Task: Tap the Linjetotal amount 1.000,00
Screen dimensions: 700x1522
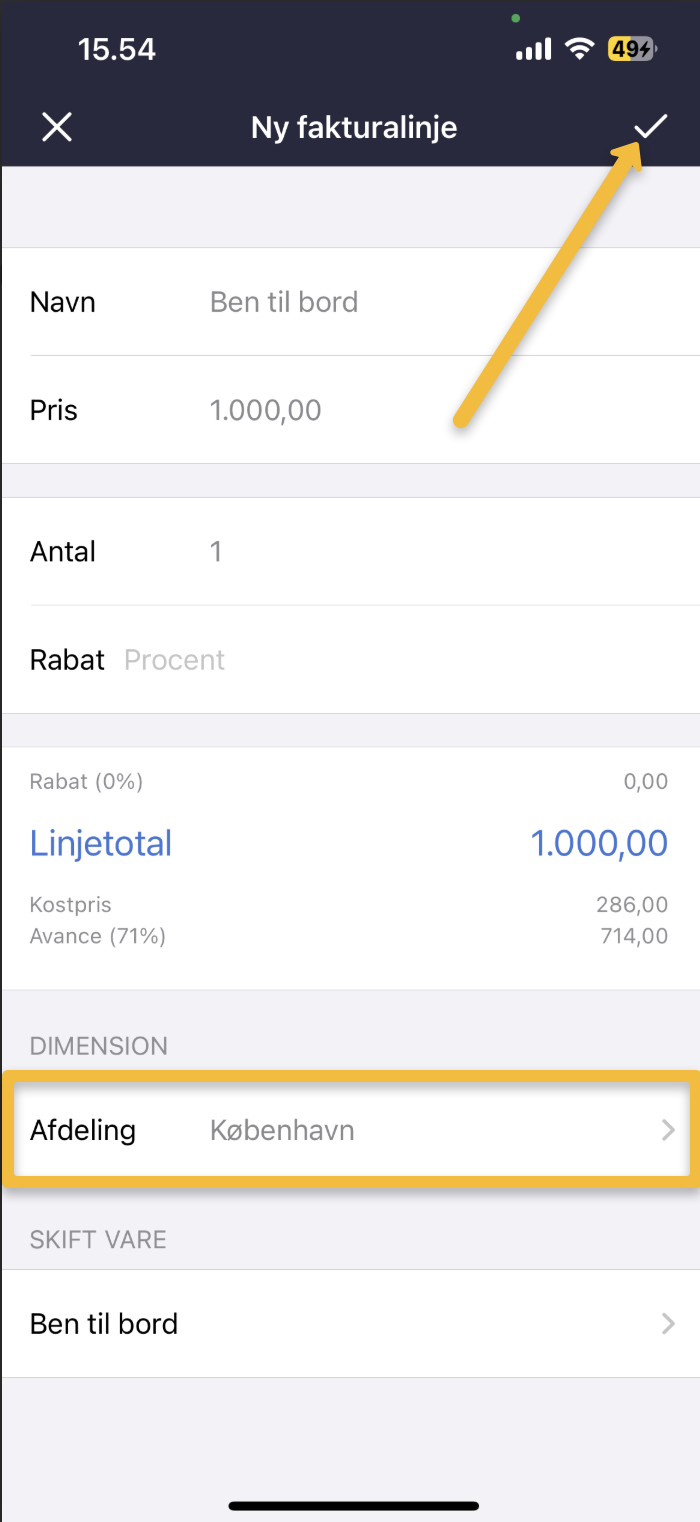Action: click(x=598, y=843)
